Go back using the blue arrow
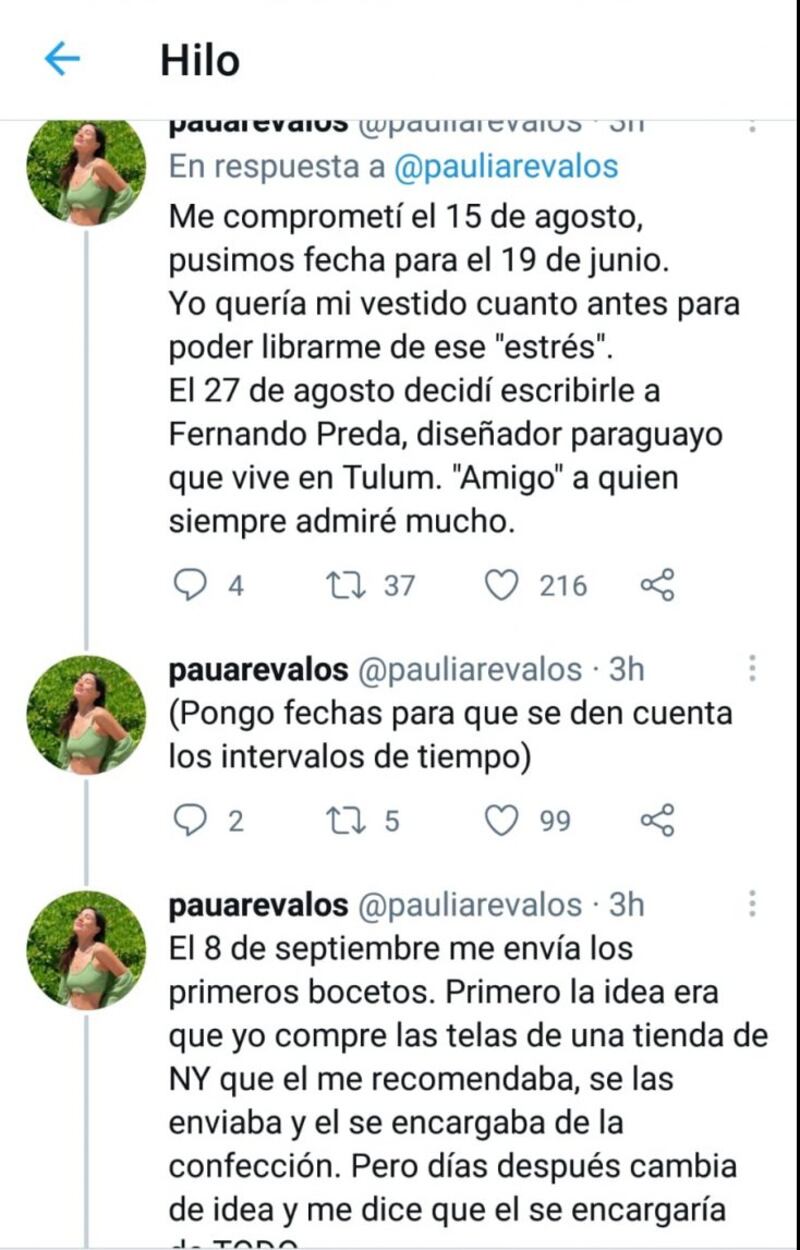 [x=62, y=61]
